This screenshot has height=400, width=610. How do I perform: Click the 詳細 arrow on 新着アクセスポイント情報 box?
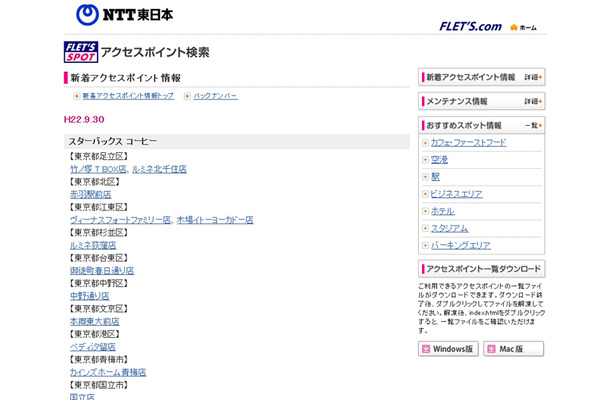coord(533,77)
